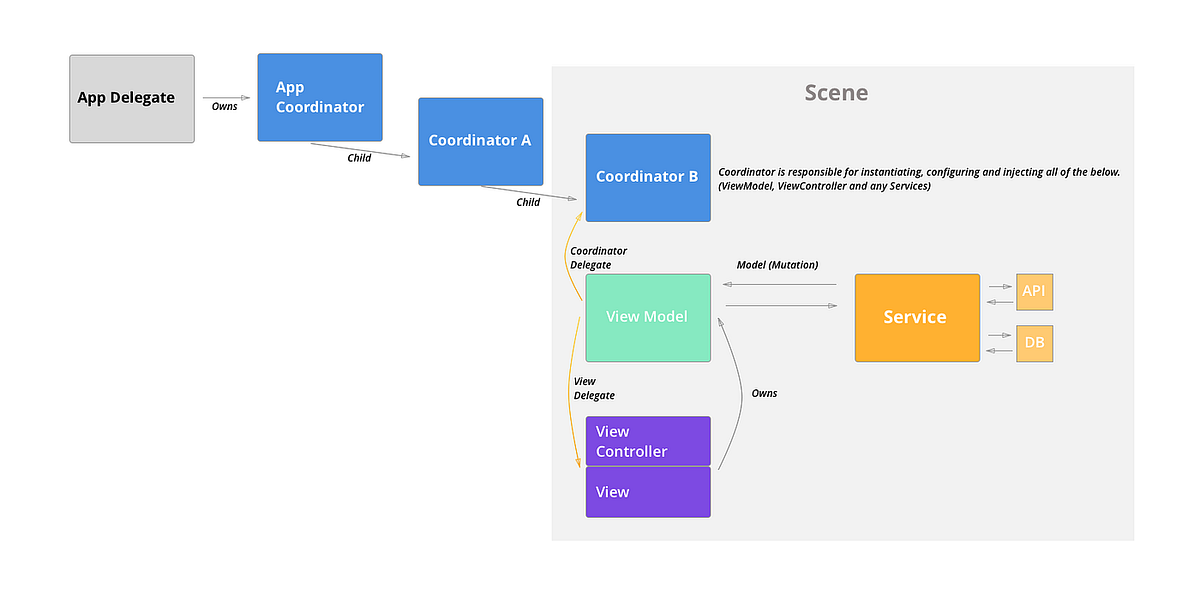
Task: Select the Owns label near View Controller
Action: (764, 393)
